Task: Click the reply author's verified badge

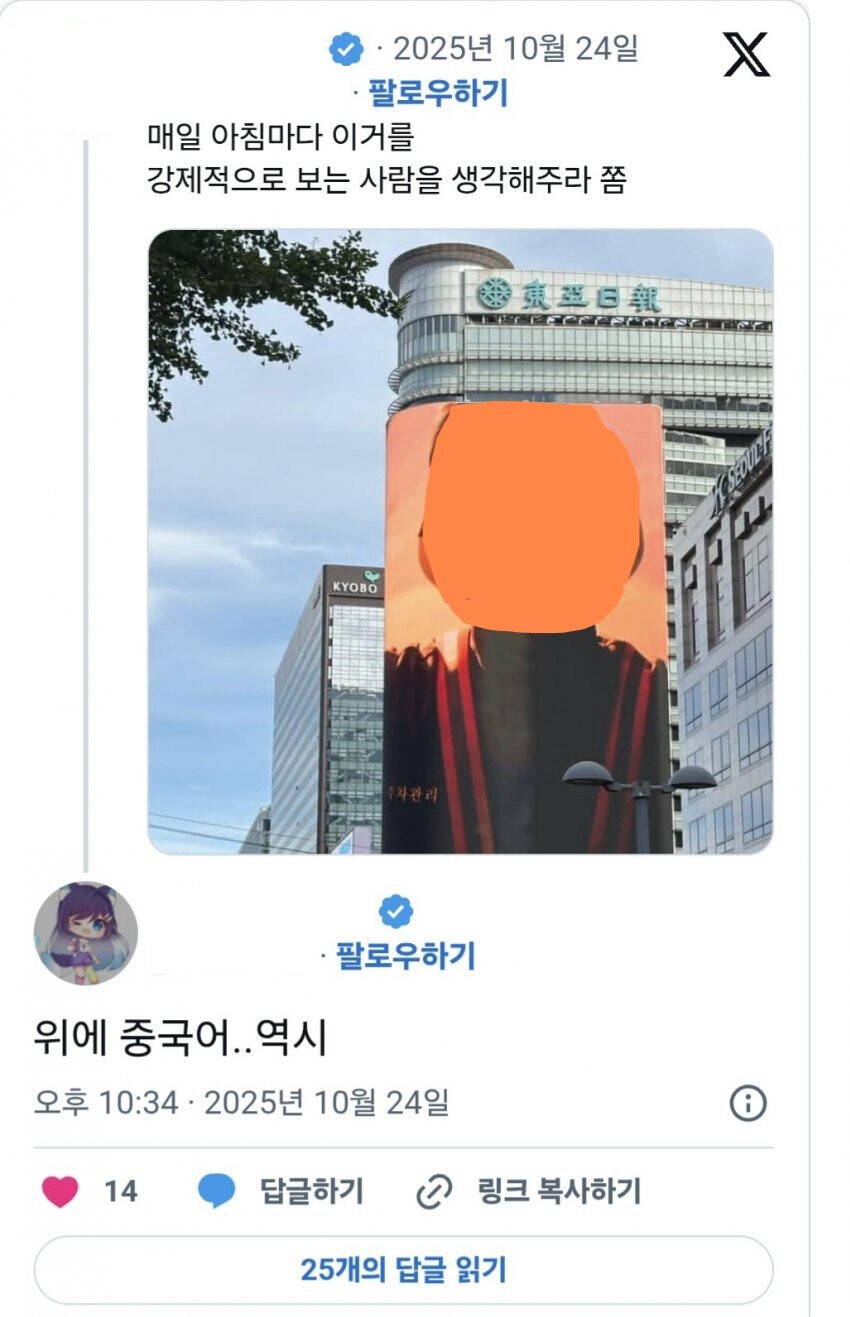Action: pos(396,911)
